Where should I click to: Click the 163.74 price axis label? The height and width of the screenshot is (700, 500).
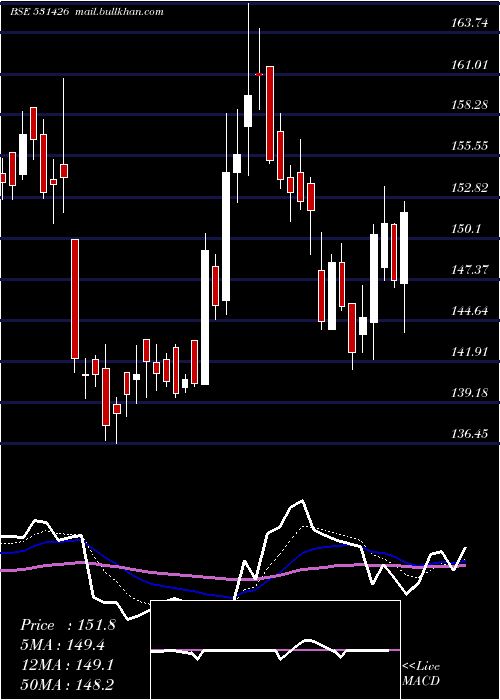pos(469,24)
